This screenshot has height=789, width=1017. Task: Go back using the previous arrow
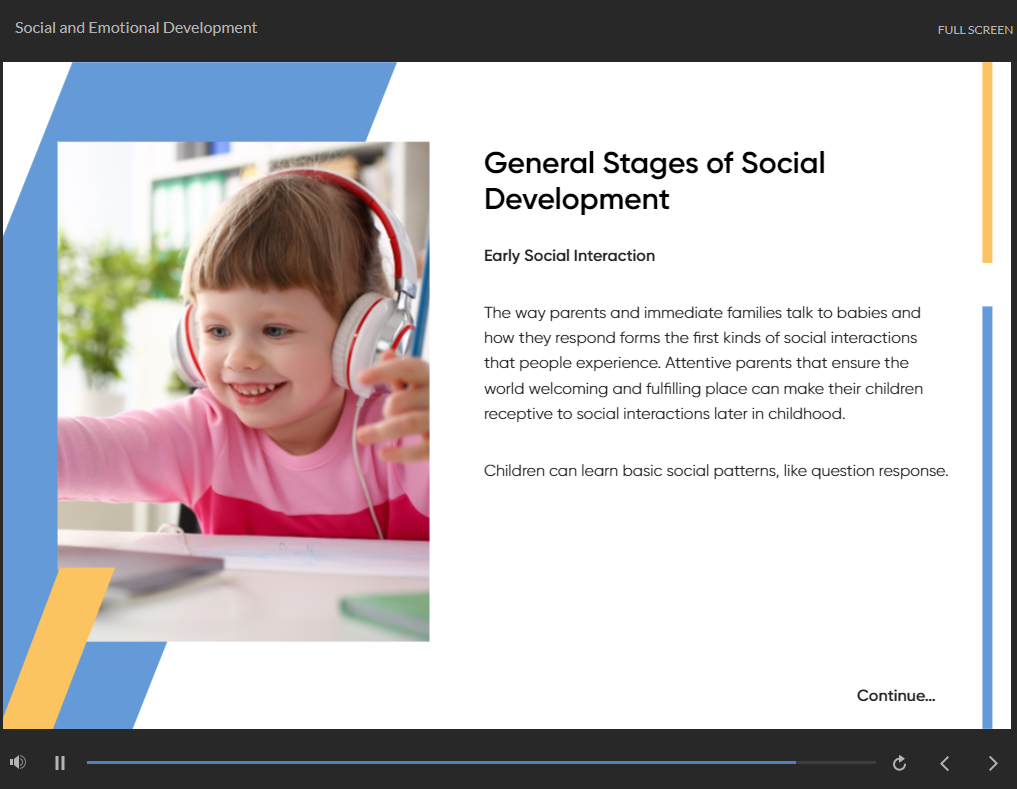click(x=944, y=763)
